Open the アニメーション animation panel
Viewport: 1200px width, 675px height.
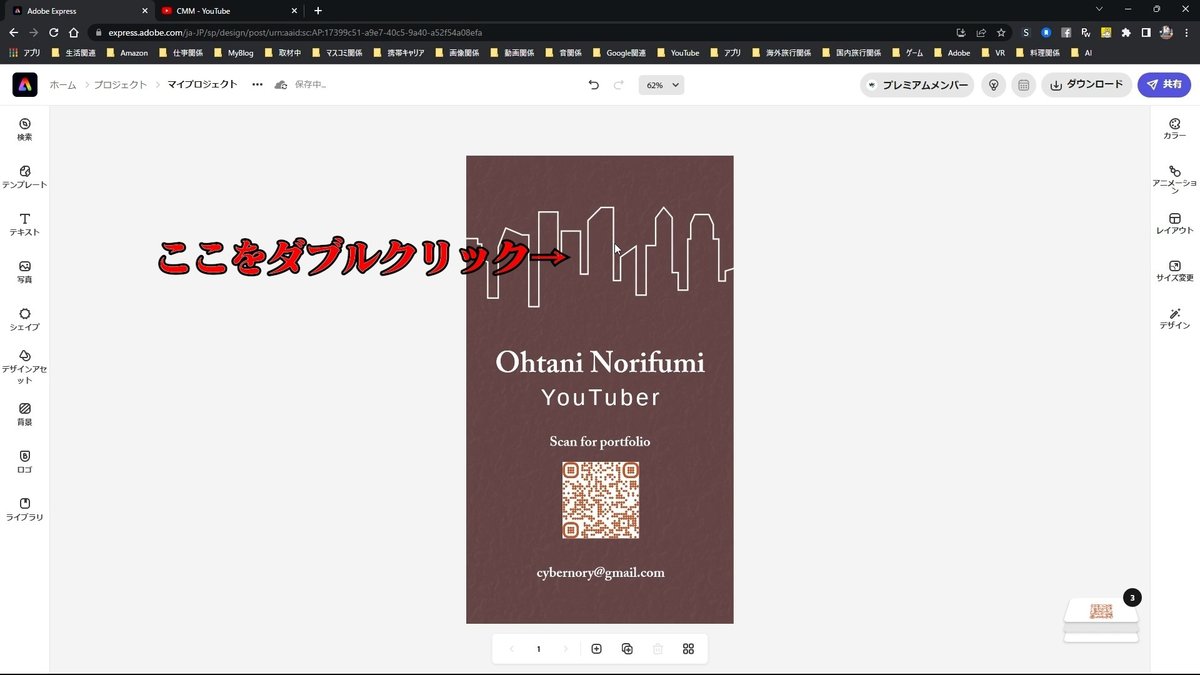point(1175,179)
